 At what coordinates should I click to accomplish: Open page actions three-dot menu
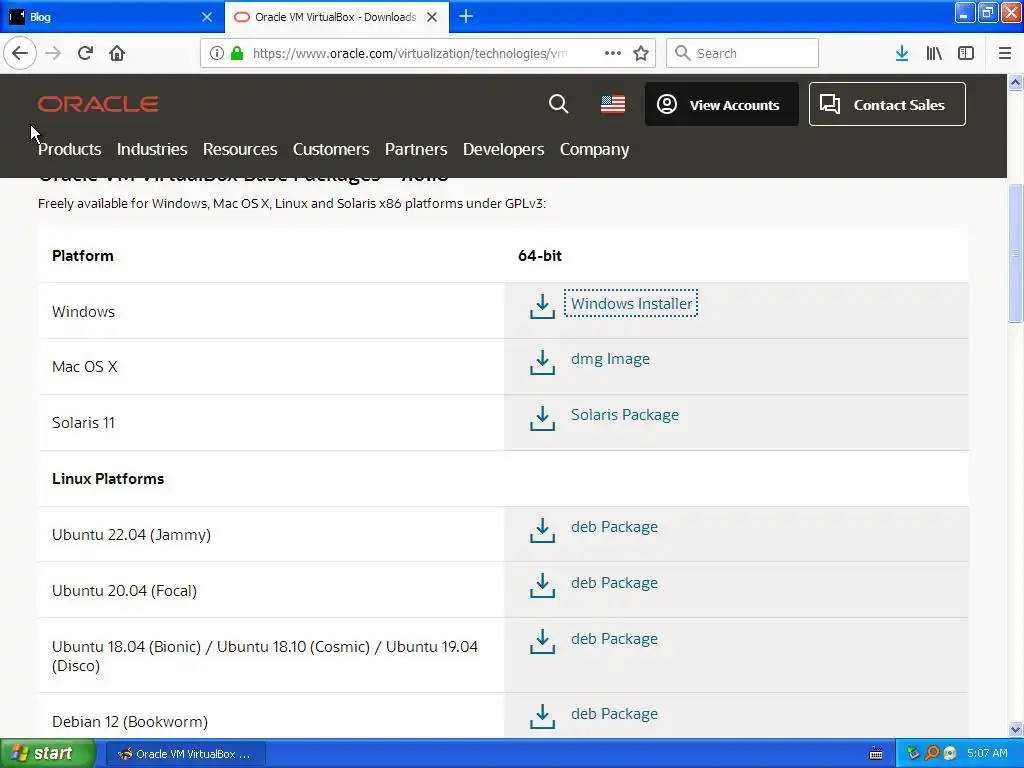click(613, 53)
